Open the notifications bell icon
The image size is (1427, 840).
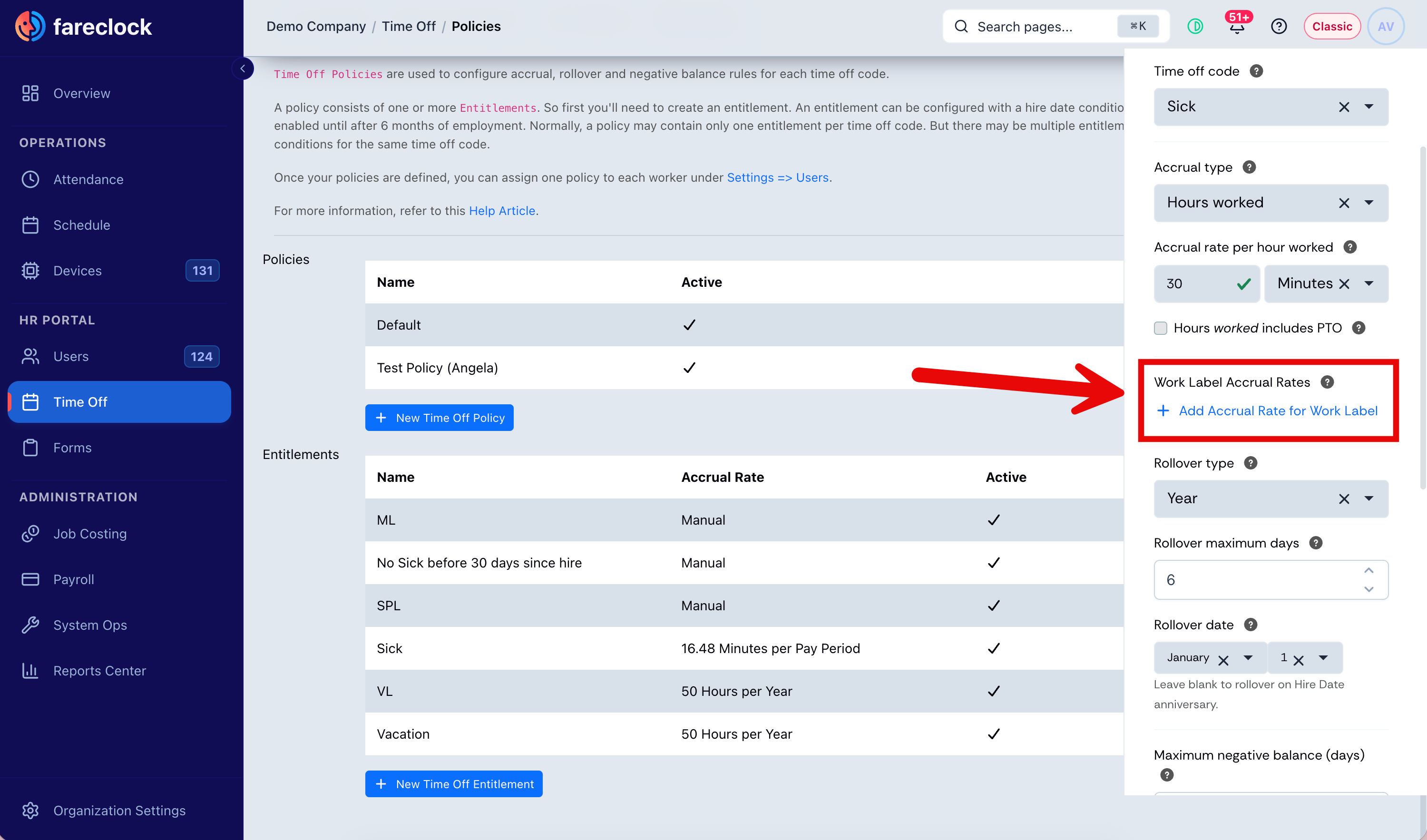pyautogui.click(x=1237, y=26)
